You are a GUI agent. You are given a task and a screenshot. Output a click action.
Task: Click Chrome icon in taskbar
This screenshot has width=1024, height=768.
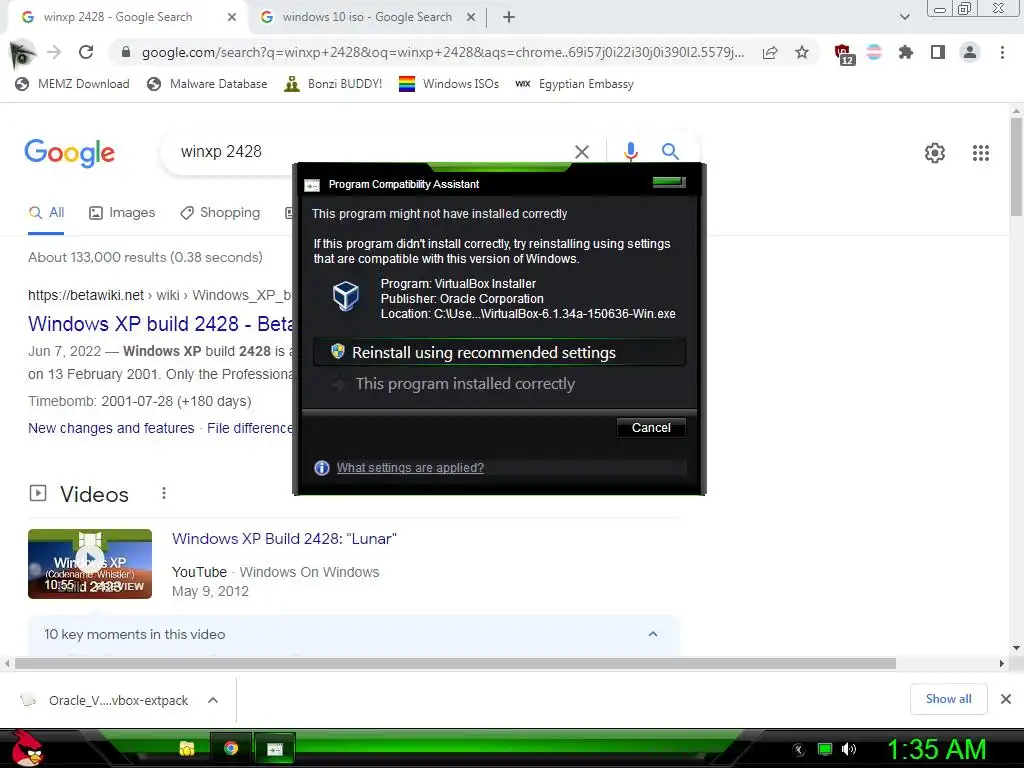tap(231, 748)
